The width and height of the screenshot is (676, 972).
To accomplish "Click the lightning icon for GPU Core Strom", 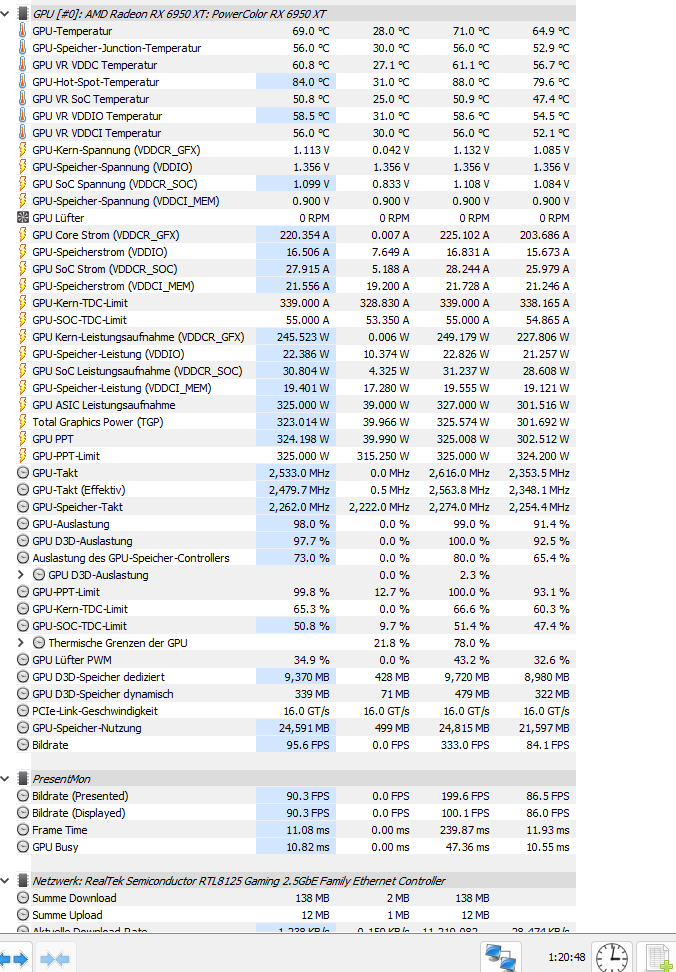I will click(22, 235).
